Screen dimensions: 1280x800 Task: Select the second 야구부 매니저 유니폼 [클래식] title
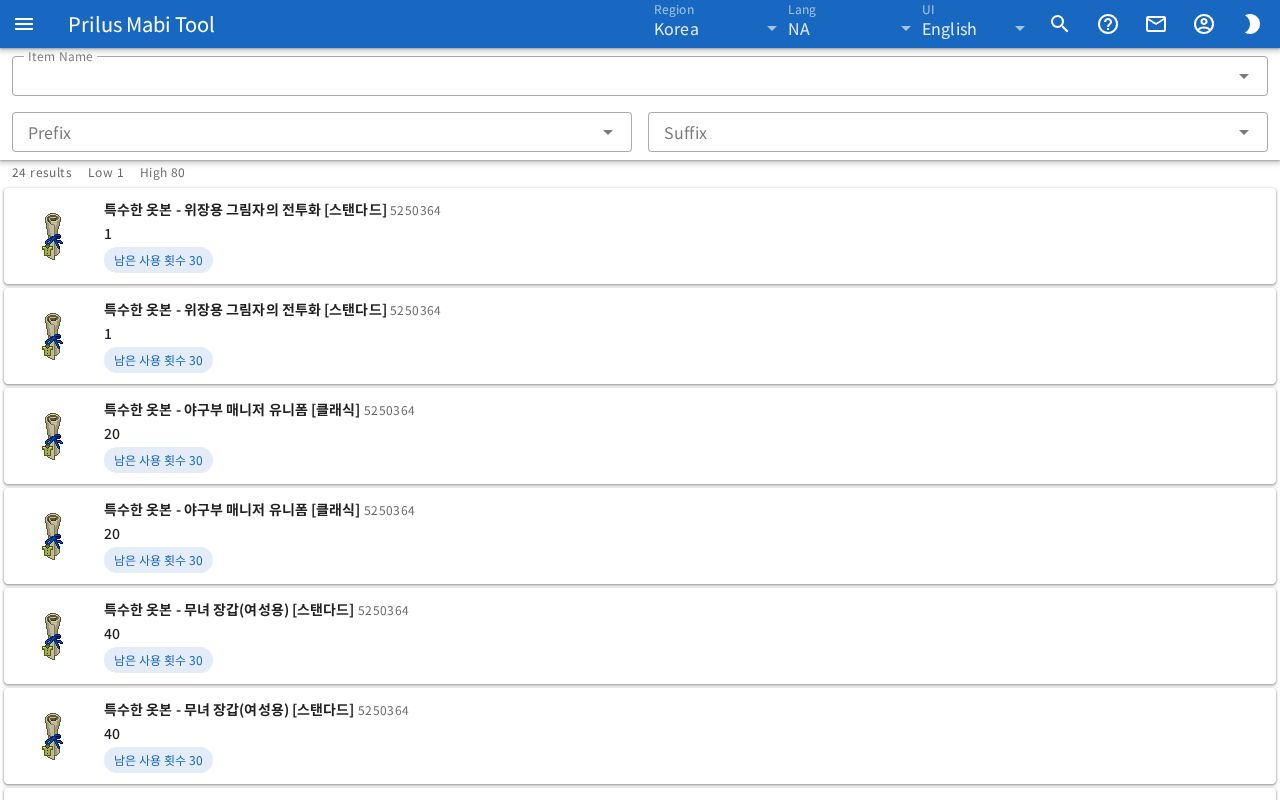[232, 510]
